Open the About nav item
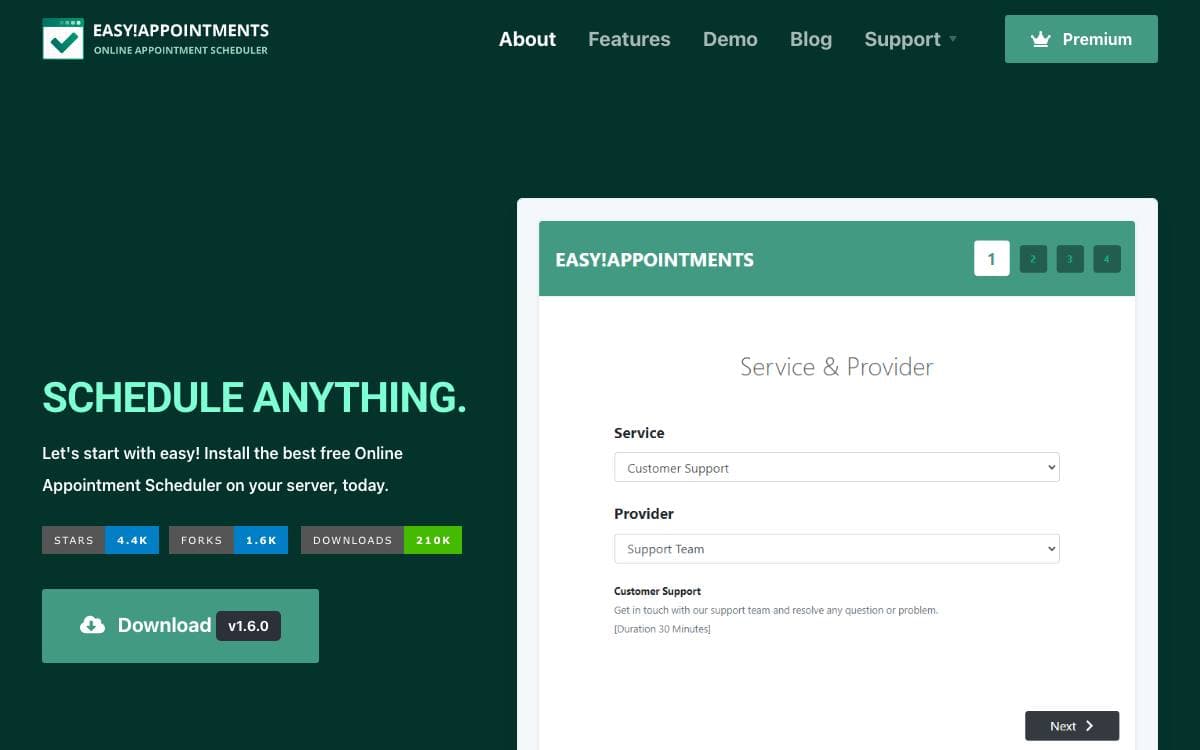Screen dimensions: 1200x750 [x=527, y=39]
